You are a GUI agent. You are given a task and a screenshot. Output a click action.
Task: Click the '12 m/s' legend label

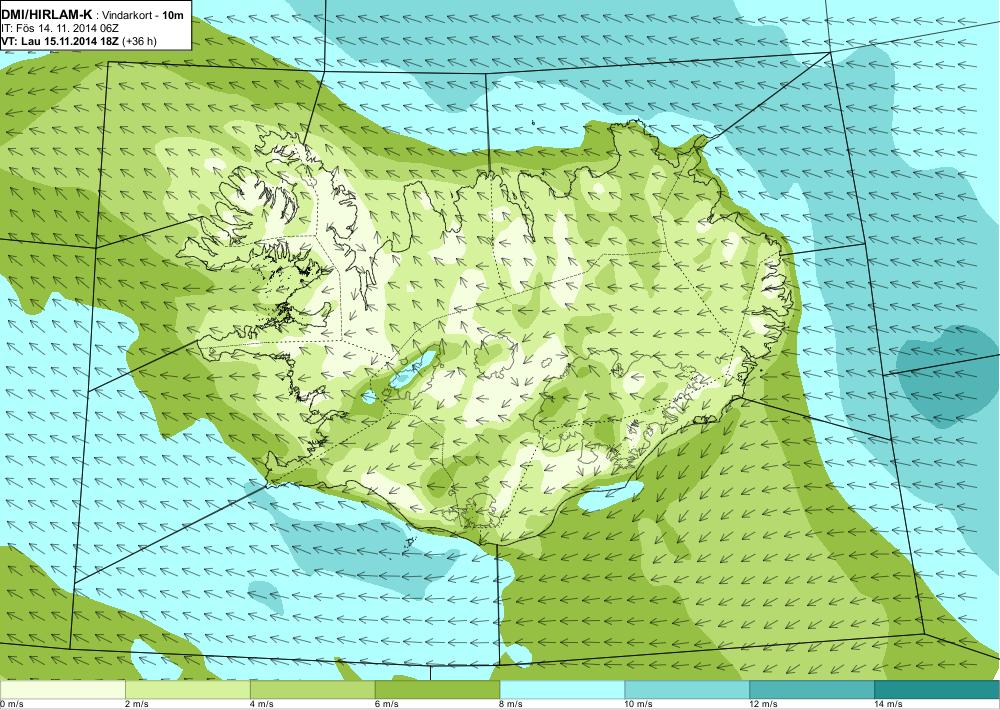click(764, 704)
